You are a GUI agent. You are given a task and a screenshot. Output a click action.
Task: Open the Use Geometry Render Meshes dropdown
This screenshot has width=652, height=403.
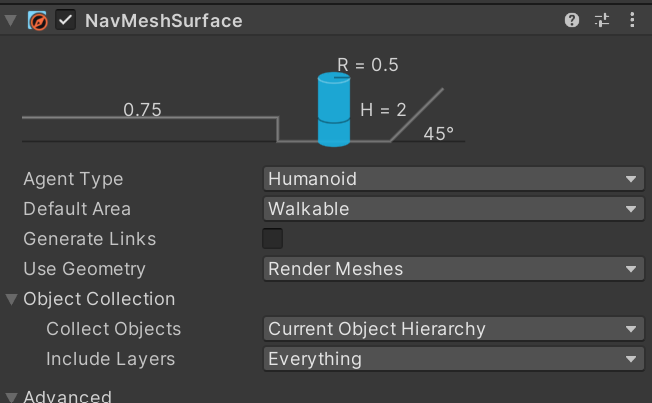tap(454, 269)
